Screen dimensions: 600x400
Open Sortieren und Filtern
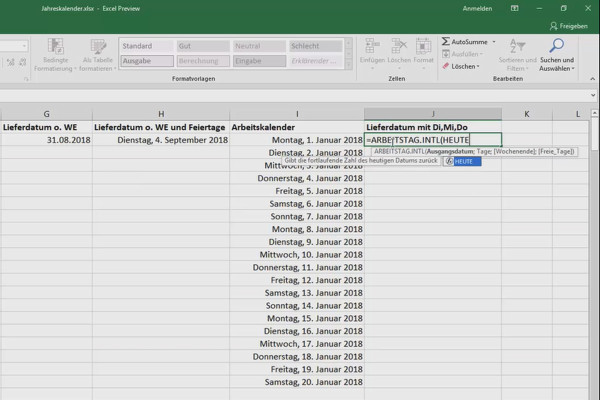(517, 55)
